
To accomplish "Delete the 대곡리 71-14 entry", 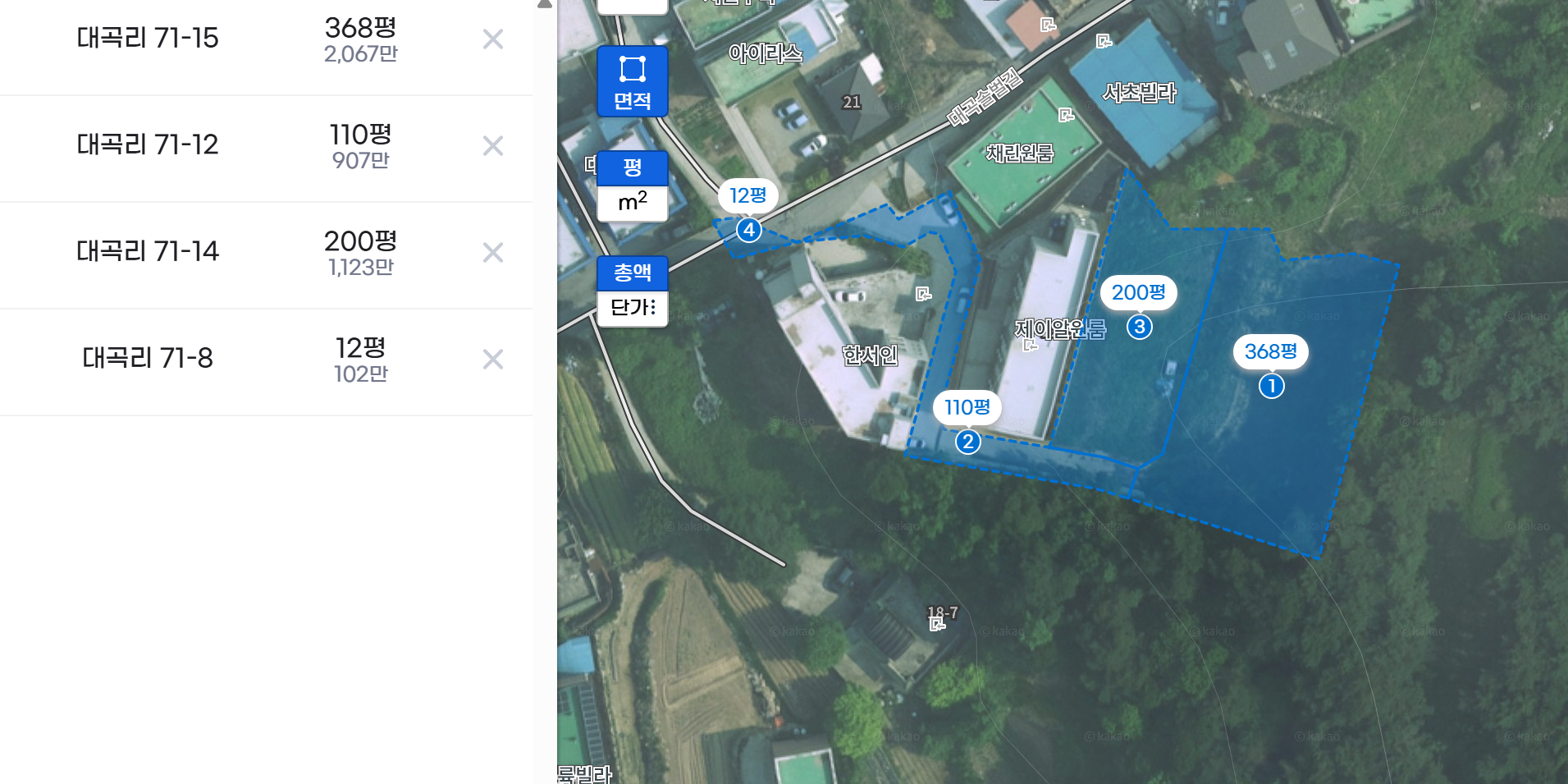I will [493, 252].
